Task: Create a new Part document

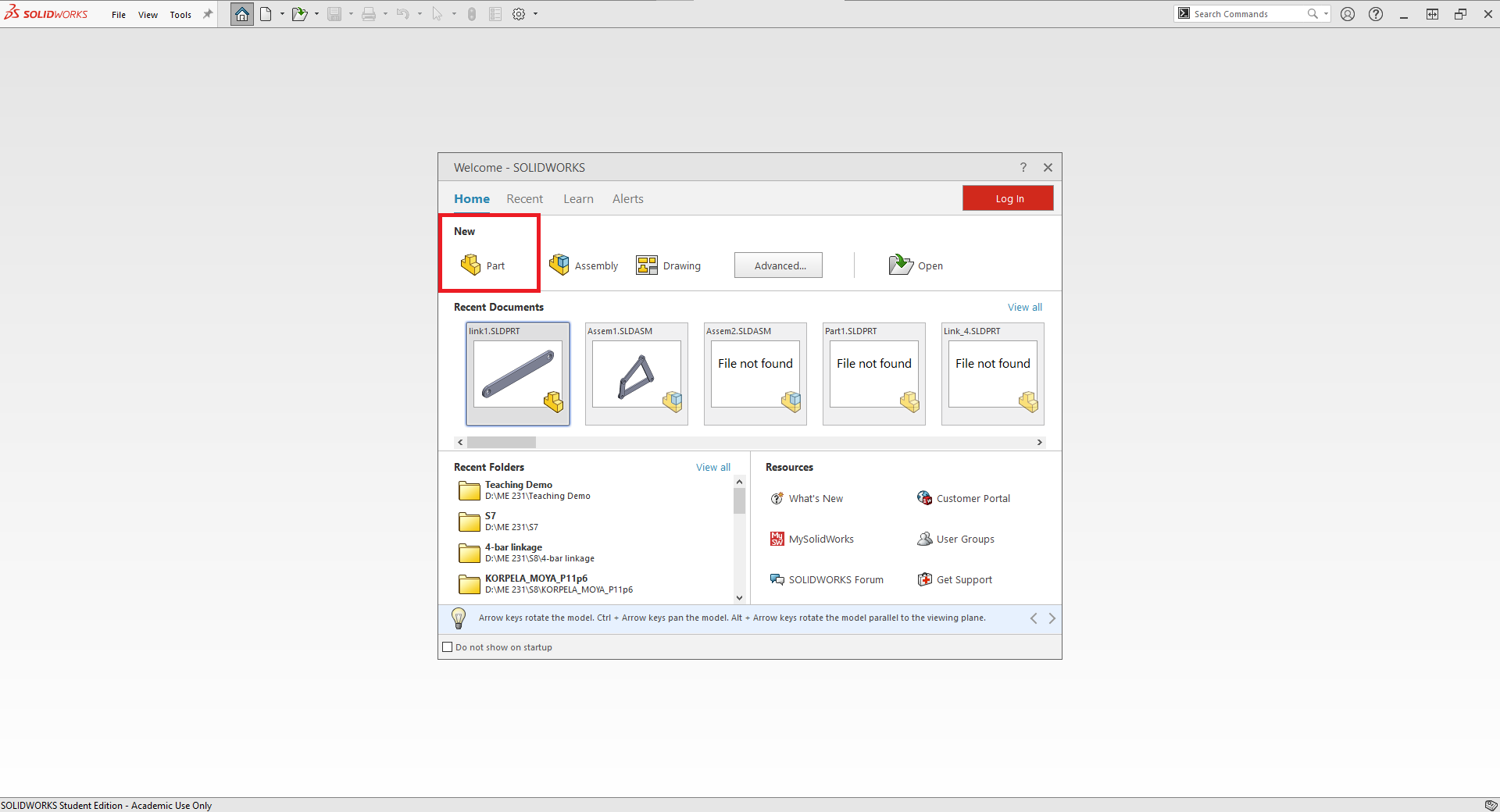Action: [484, 265]
